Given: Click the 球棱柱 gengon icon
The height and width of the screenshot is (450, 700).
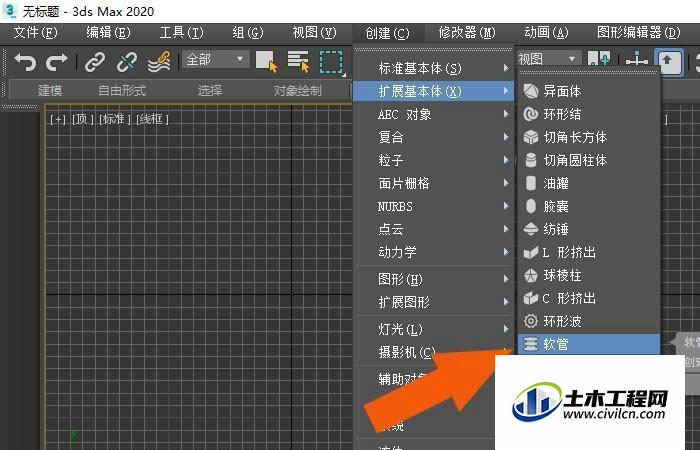Looking at the screenshot, I should point(530,275).
